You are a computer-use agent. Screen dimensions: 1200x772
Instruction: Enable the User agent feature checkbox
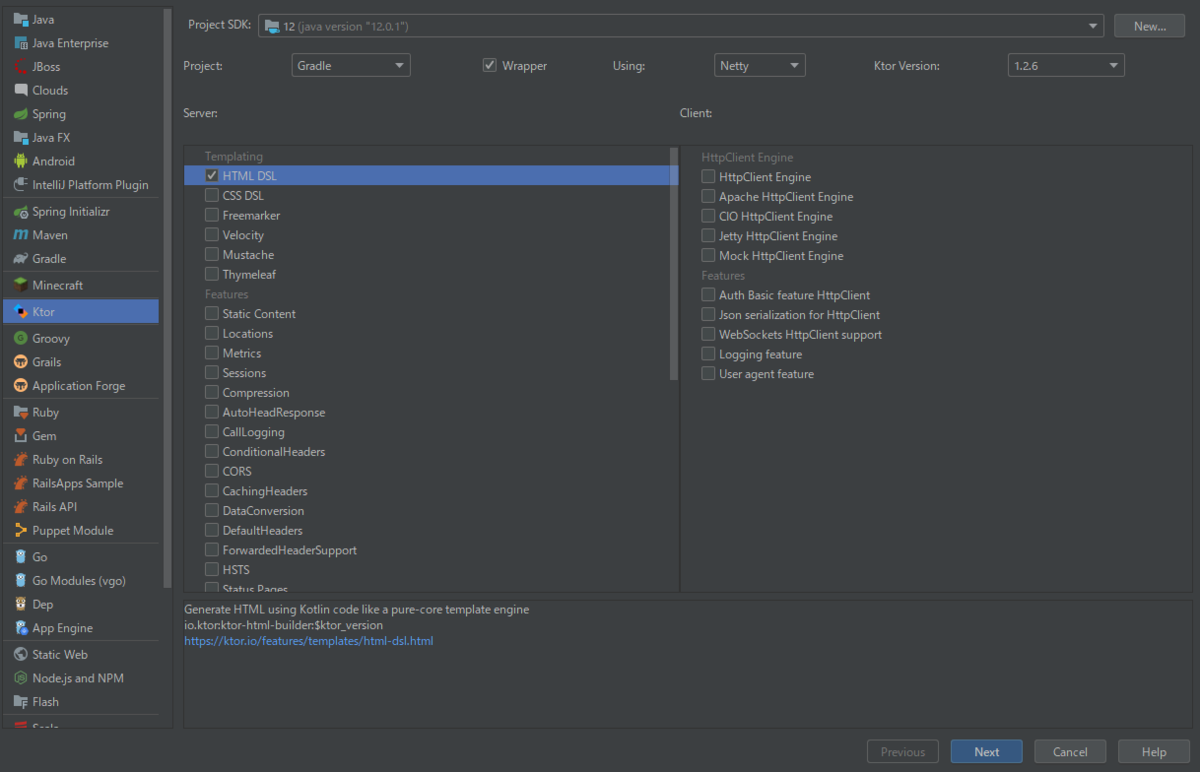(708, 374)
